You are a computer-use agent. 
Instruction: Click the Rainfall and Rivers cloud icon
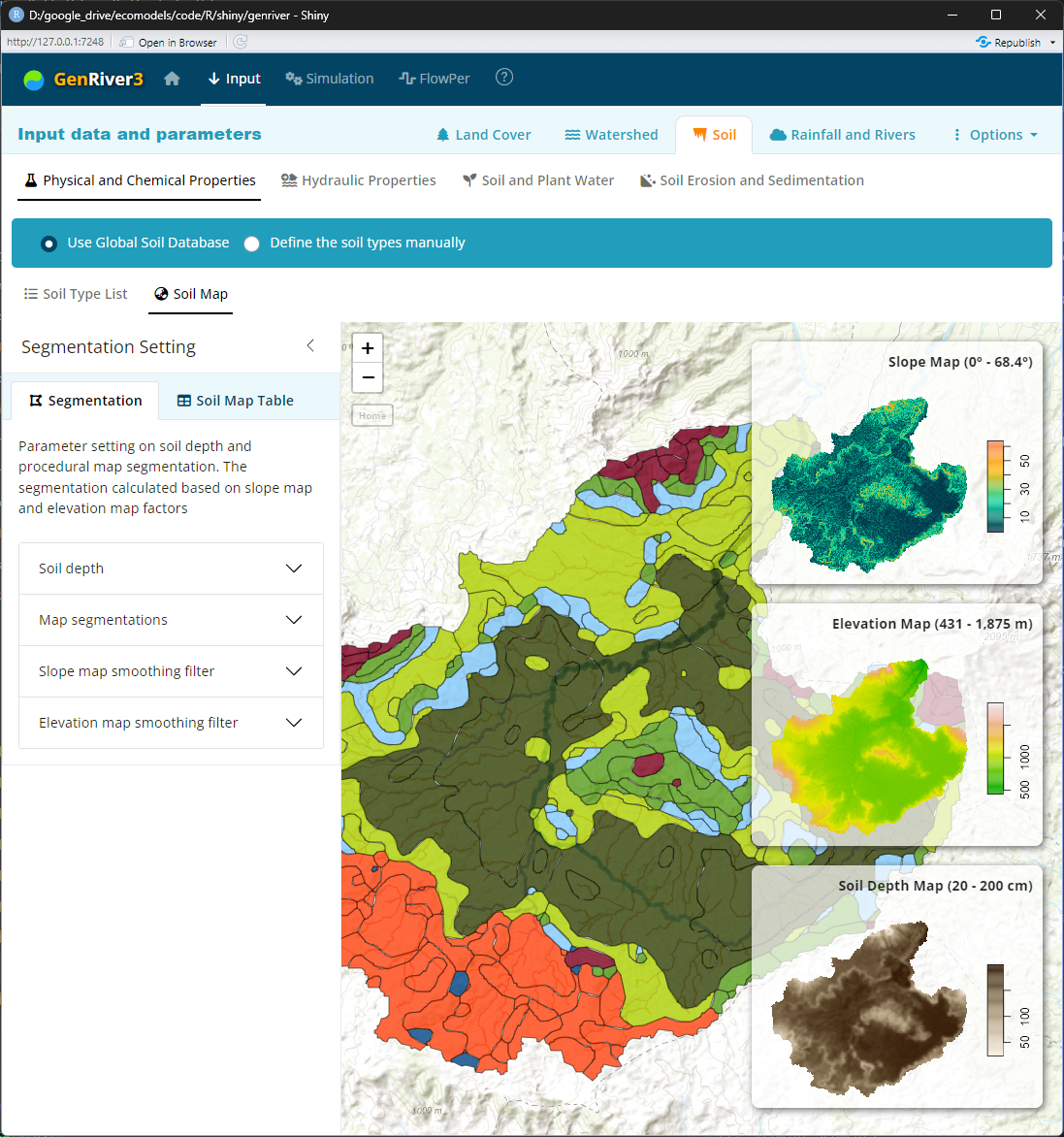tap(778, 135)
